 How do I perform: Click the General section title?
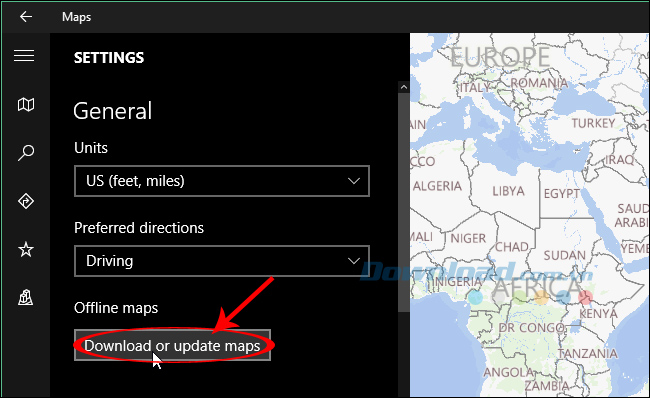coord(113,111)
